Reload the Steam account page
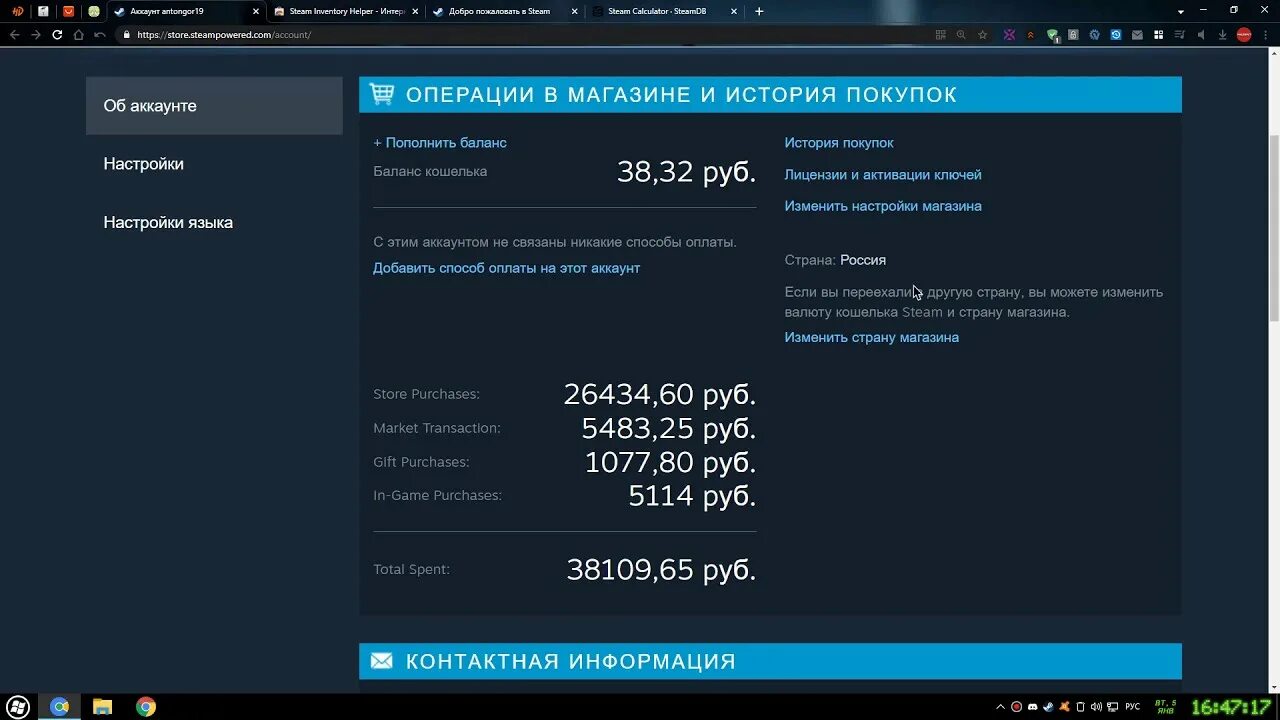 pyautogui.click(x=57, y=34)
